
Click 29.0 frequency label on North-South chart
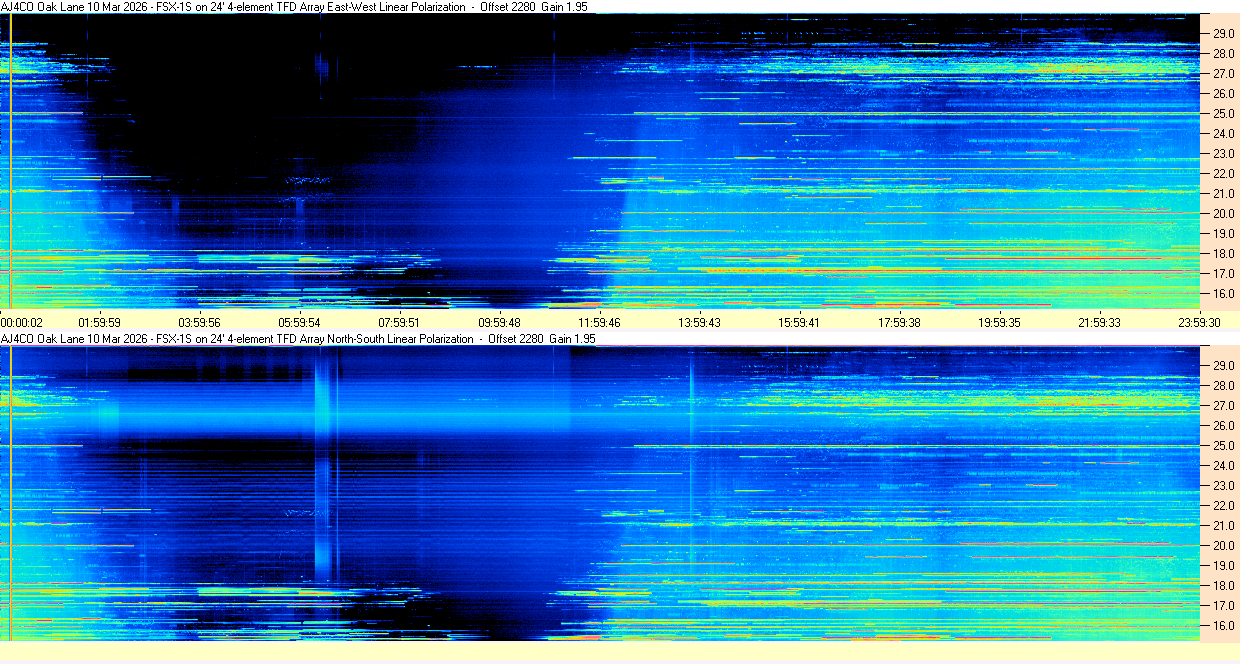tap(1224, 366)
